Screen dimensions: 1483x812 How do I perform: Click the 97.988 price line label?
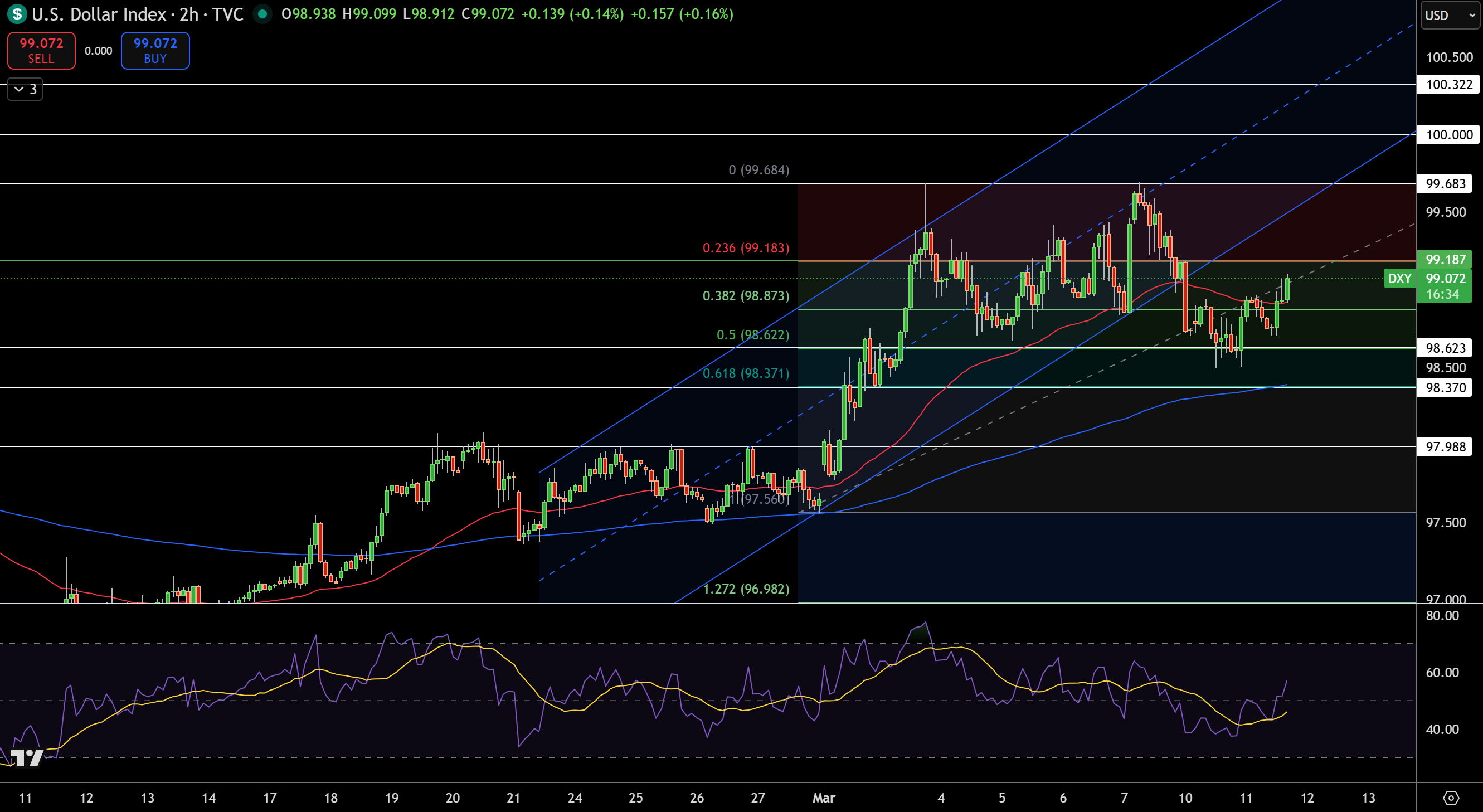point(1445,446)
